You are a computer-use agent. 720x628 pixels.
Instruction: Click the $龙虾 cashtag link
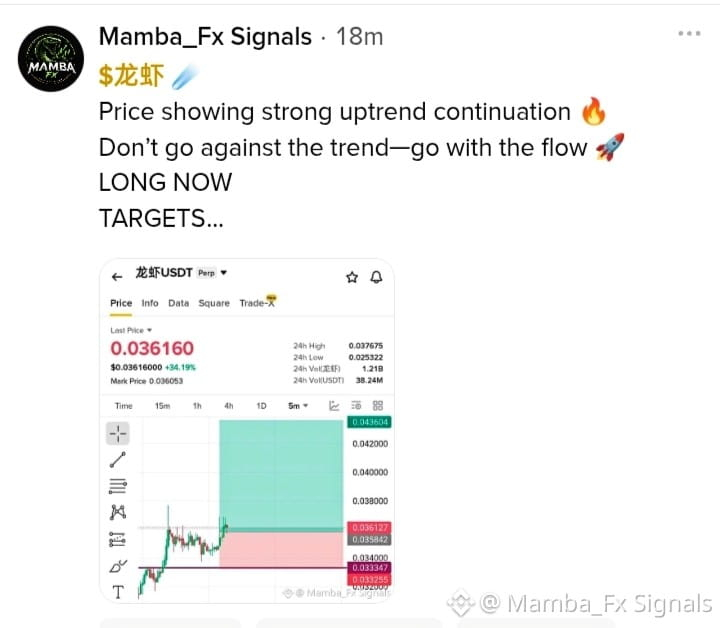pos(131,75)
